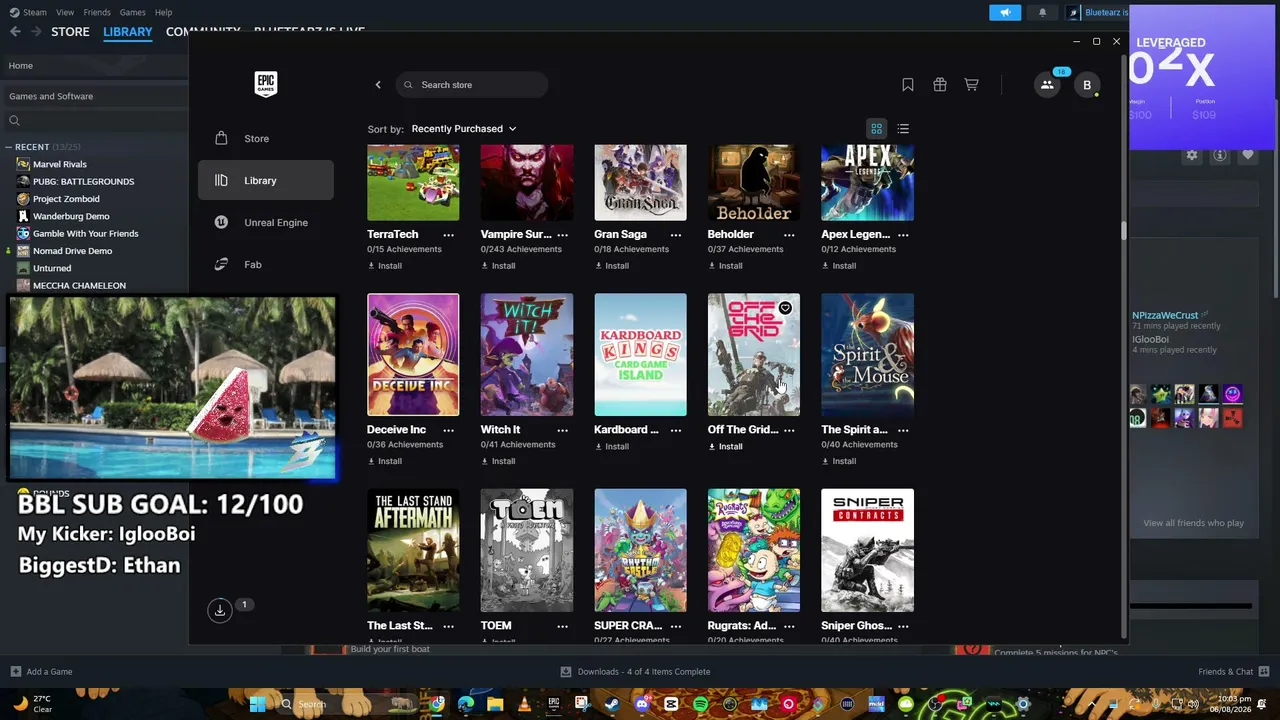Open Spotify from the taskbar

tap(700, 704)
